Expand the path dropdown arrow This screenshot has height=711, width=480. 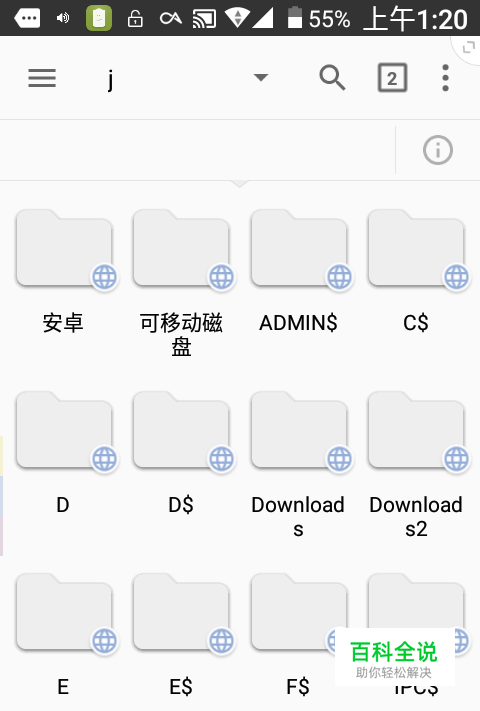[261, 78]
